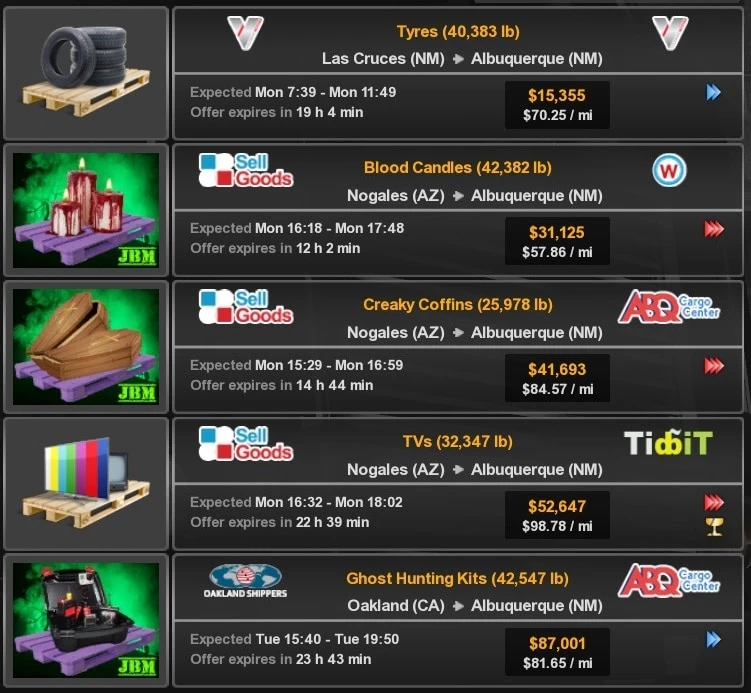Click Sell Goods logo on Creaky Coffins row
The height and width of the screenshot is (693, 751).
(x=246, y=307)
